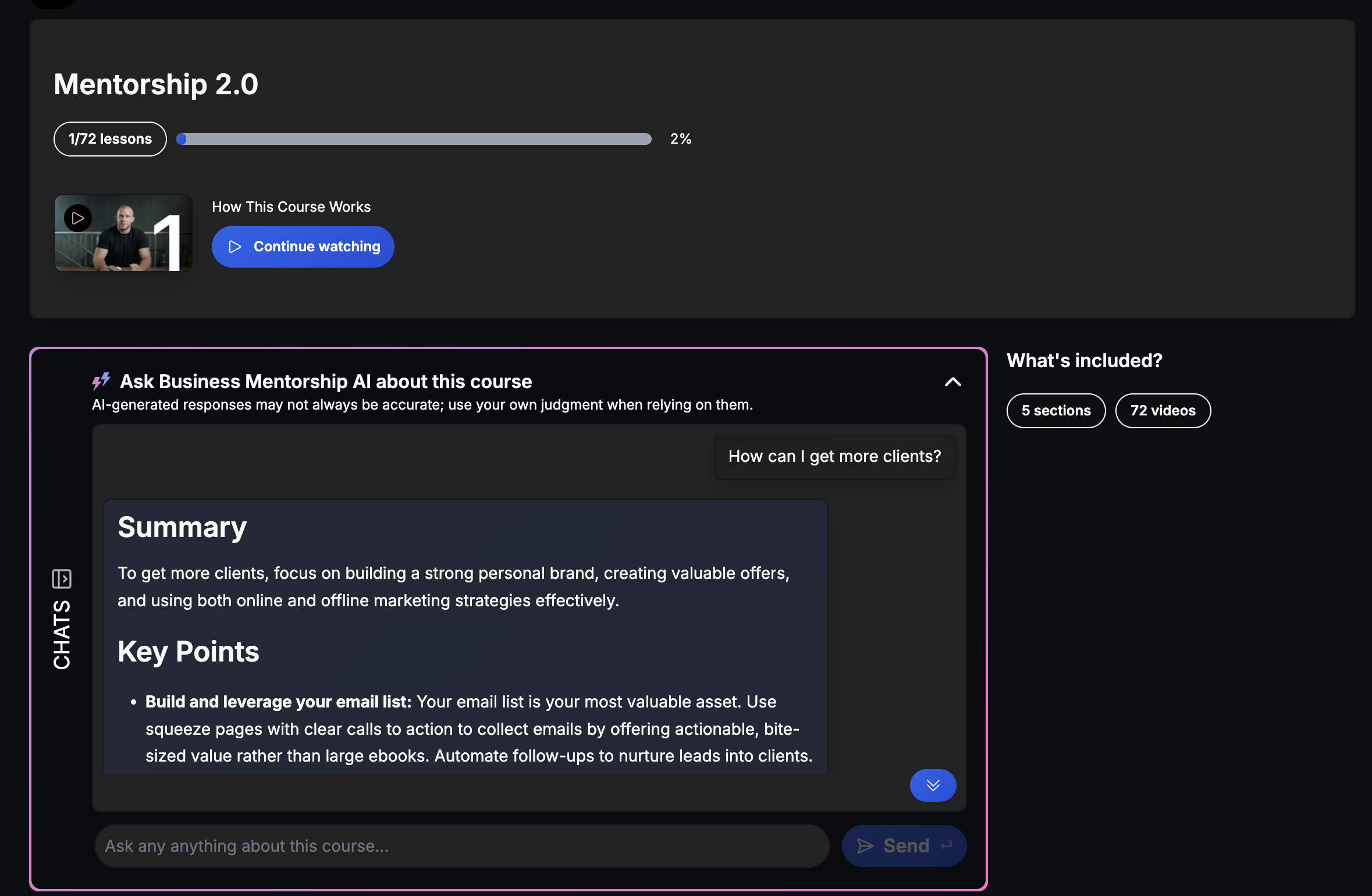Image resolution: width=1372 pixels, height=896 pixels.
Task: Expand the vertical CHATS label
Action: click(62, 634)
